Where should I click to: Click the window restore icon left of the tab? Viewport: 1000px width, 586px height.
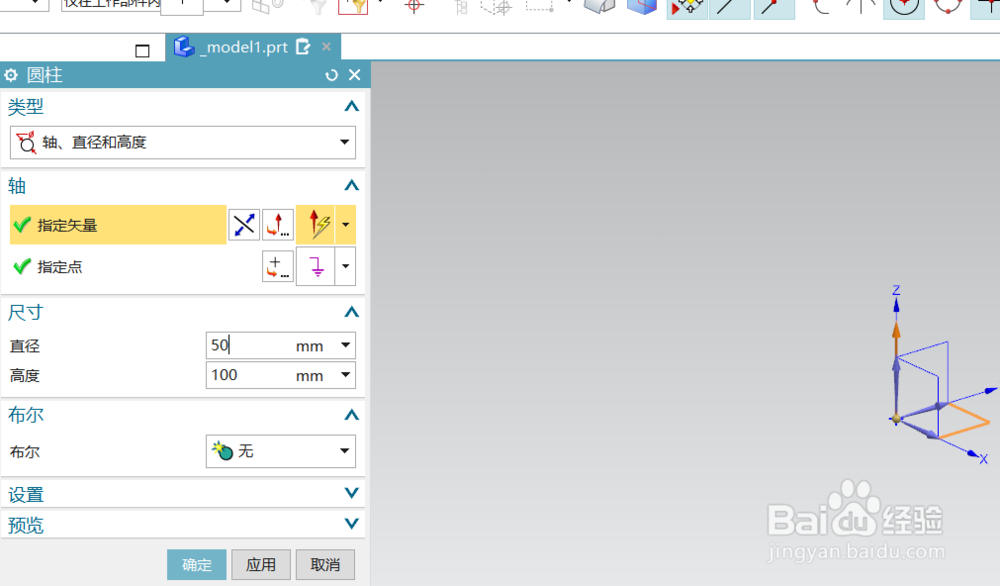pos(143,51)
